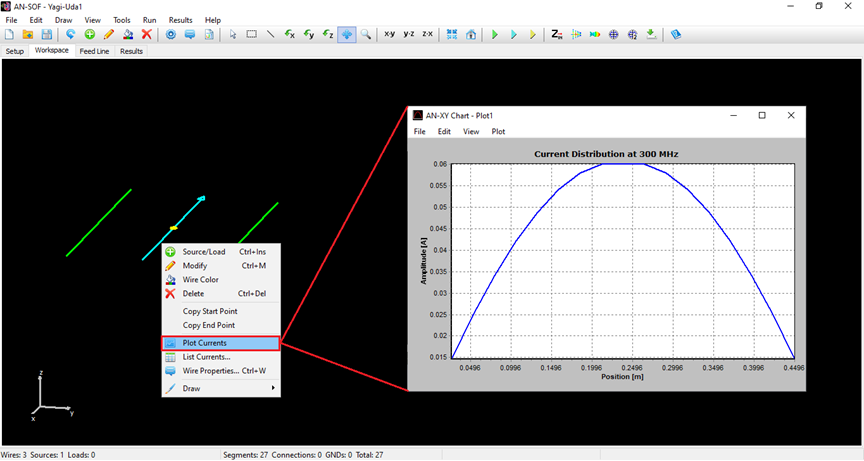Open the File menu in AN-XY Chart
Screen dimensions: 864x461
420,132
